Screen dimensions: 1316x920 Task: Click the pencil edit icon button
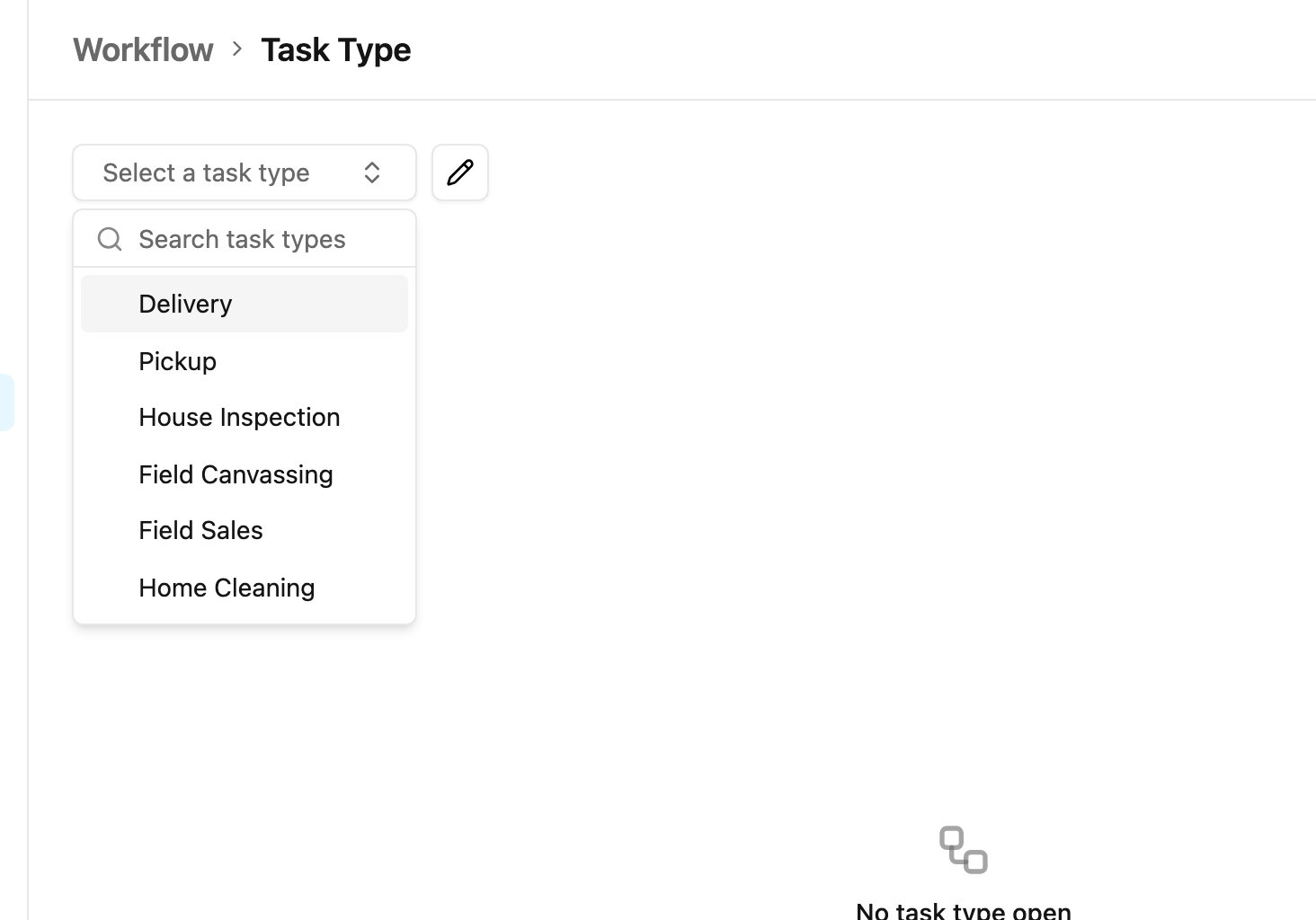click(x=460, y=172)
